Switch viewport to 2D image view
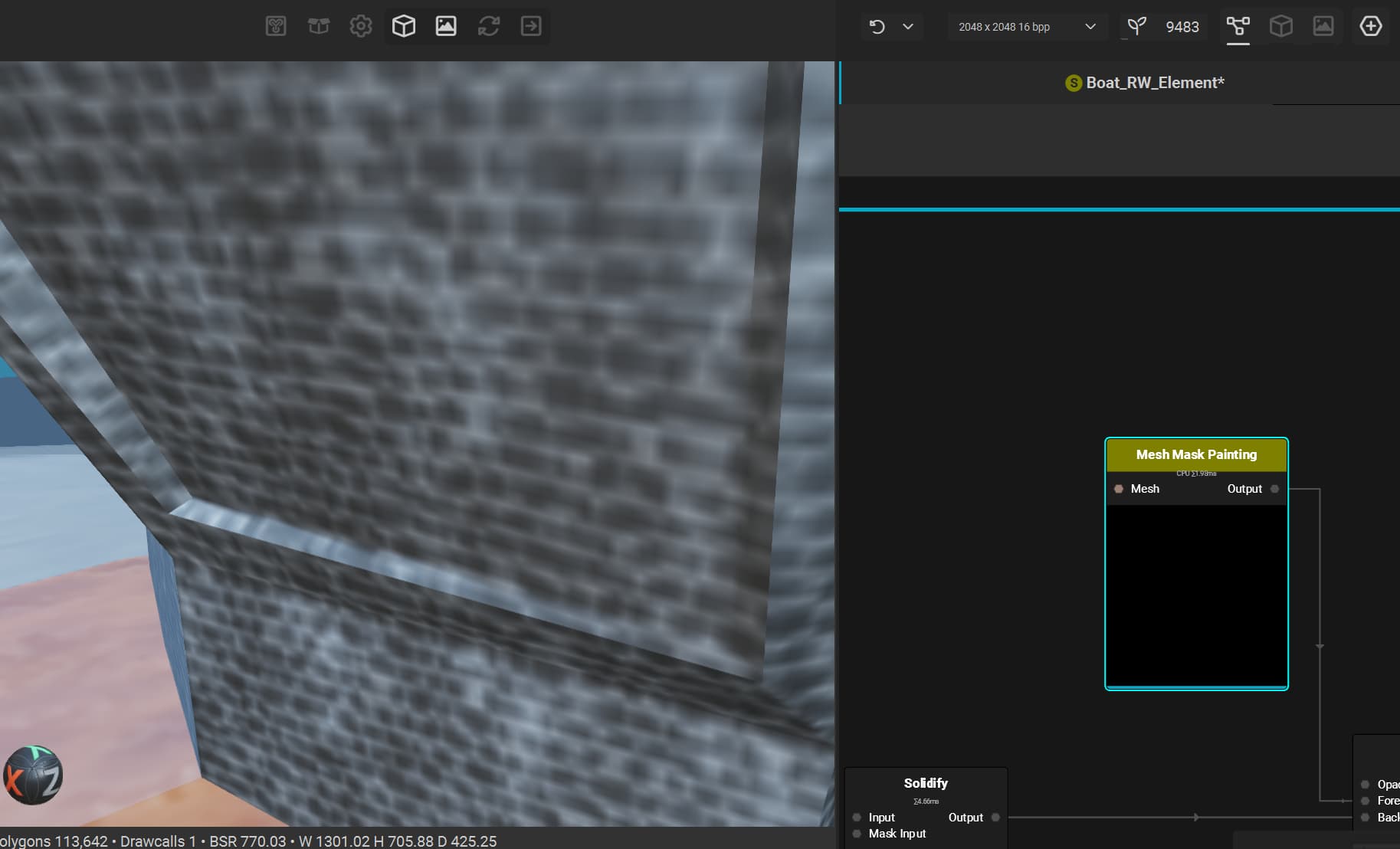Screen dimensions: 1400x849 click(446, 26)
